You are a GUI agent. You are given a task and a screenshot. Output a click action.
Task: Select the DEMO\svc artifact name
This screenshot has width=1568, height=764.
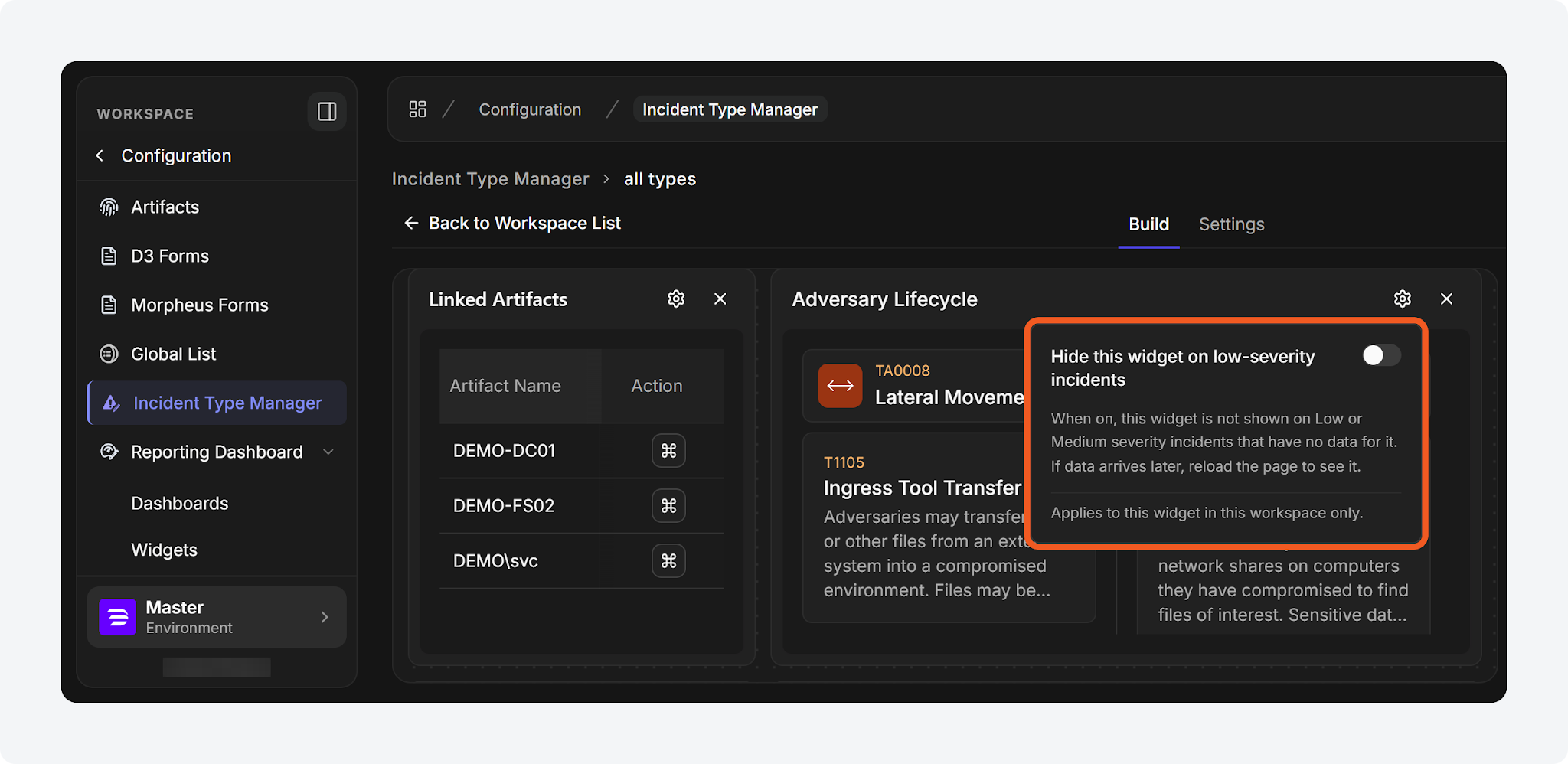click(495, 561)
